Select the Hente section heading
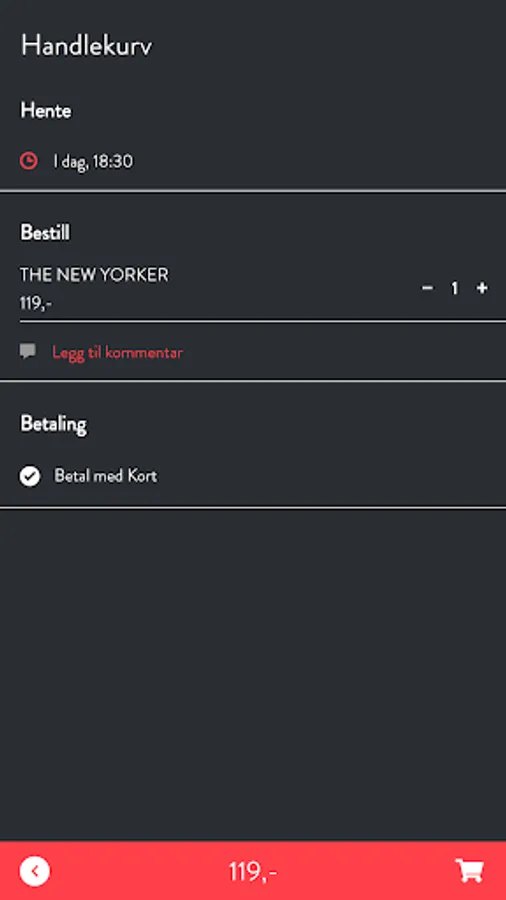506x900 pixels. (46, 110)
